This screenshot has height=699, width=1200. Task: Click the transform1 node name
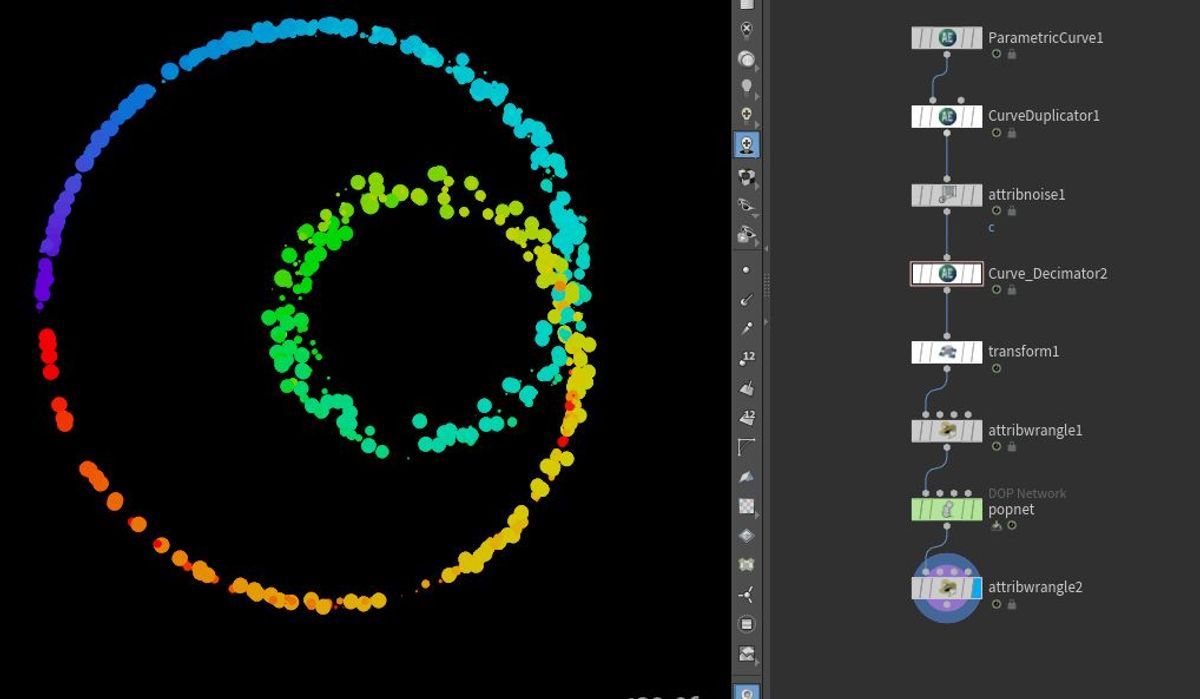1023,352
